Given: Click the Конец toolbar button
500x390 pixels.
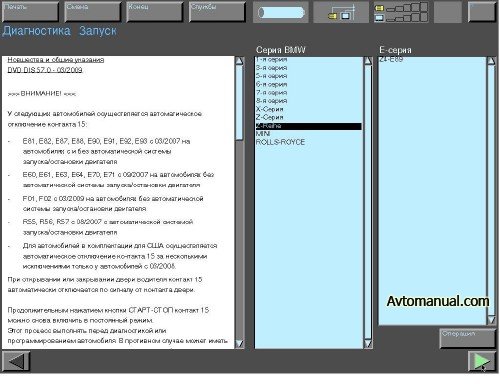Looking at the screenshot, I should pos(155,12).
